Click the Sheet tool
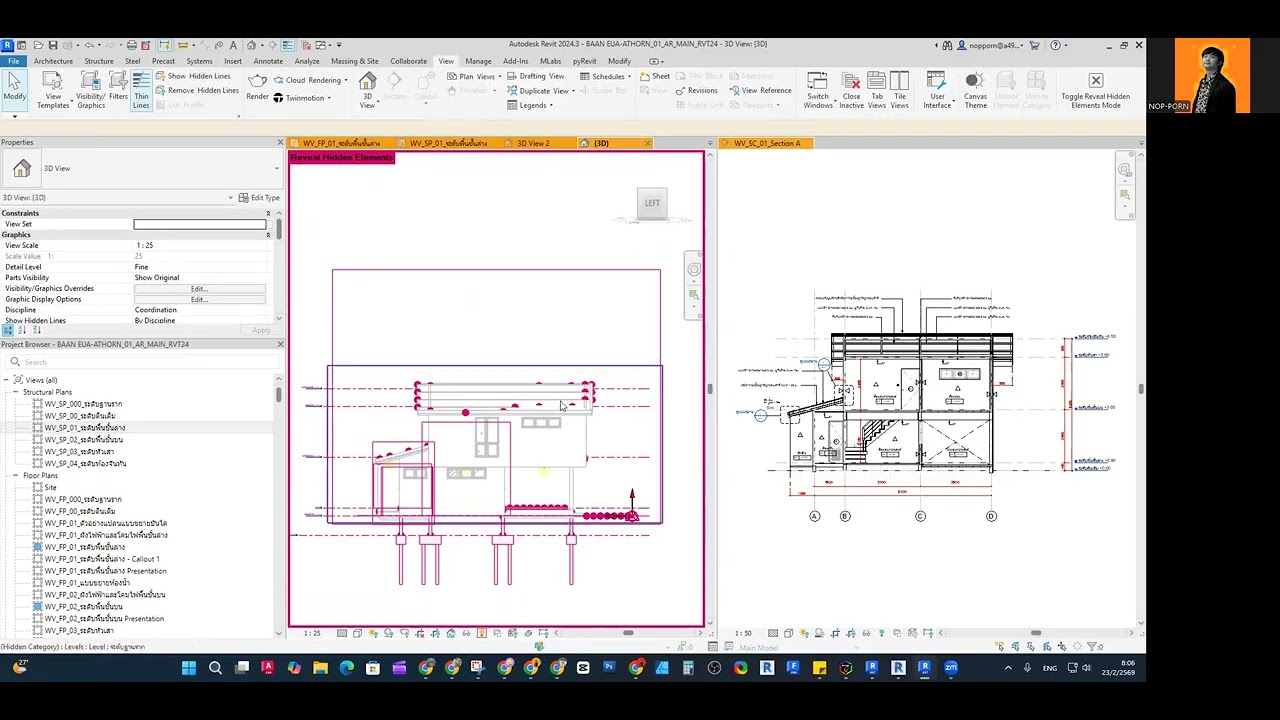1280x720 pixels. (x=655, y=76)
